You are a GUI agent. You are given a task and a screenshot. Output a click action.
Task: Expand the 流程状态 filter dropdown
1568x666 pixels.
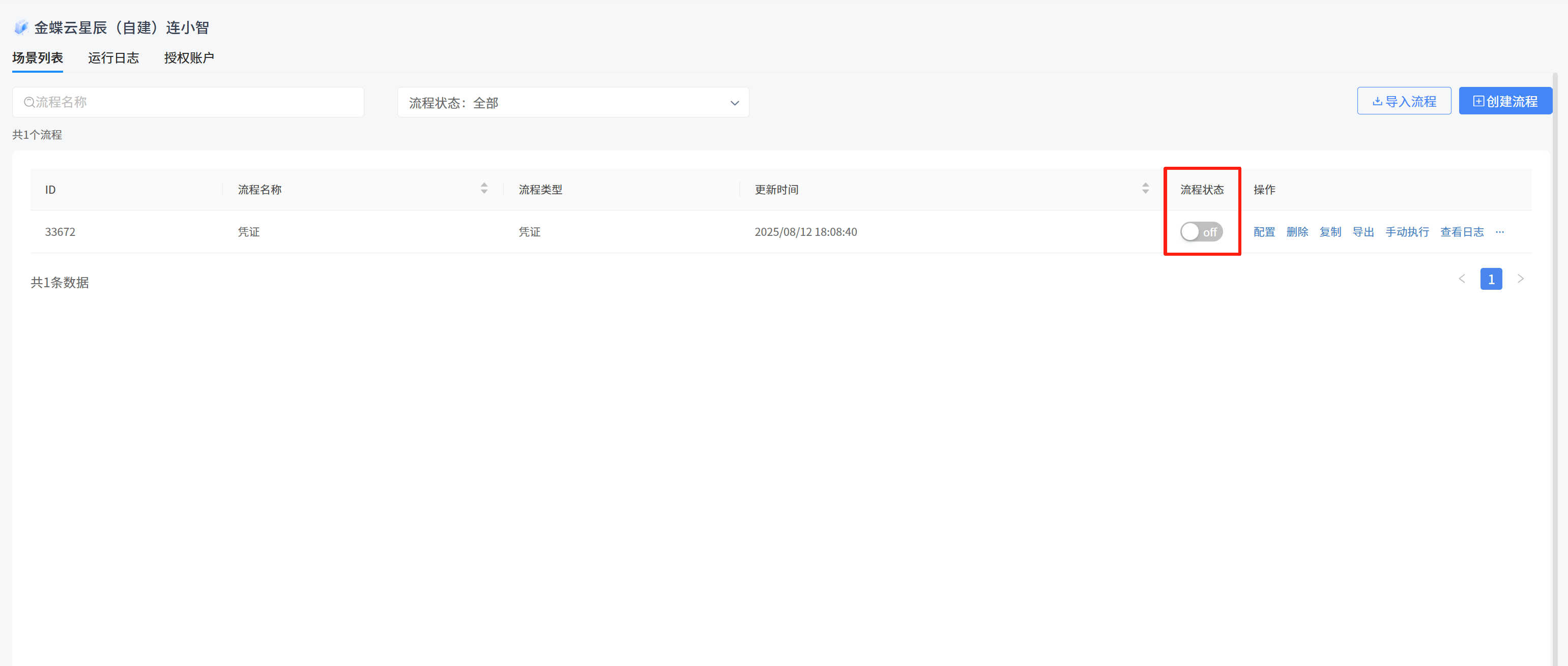click(573, 102)
